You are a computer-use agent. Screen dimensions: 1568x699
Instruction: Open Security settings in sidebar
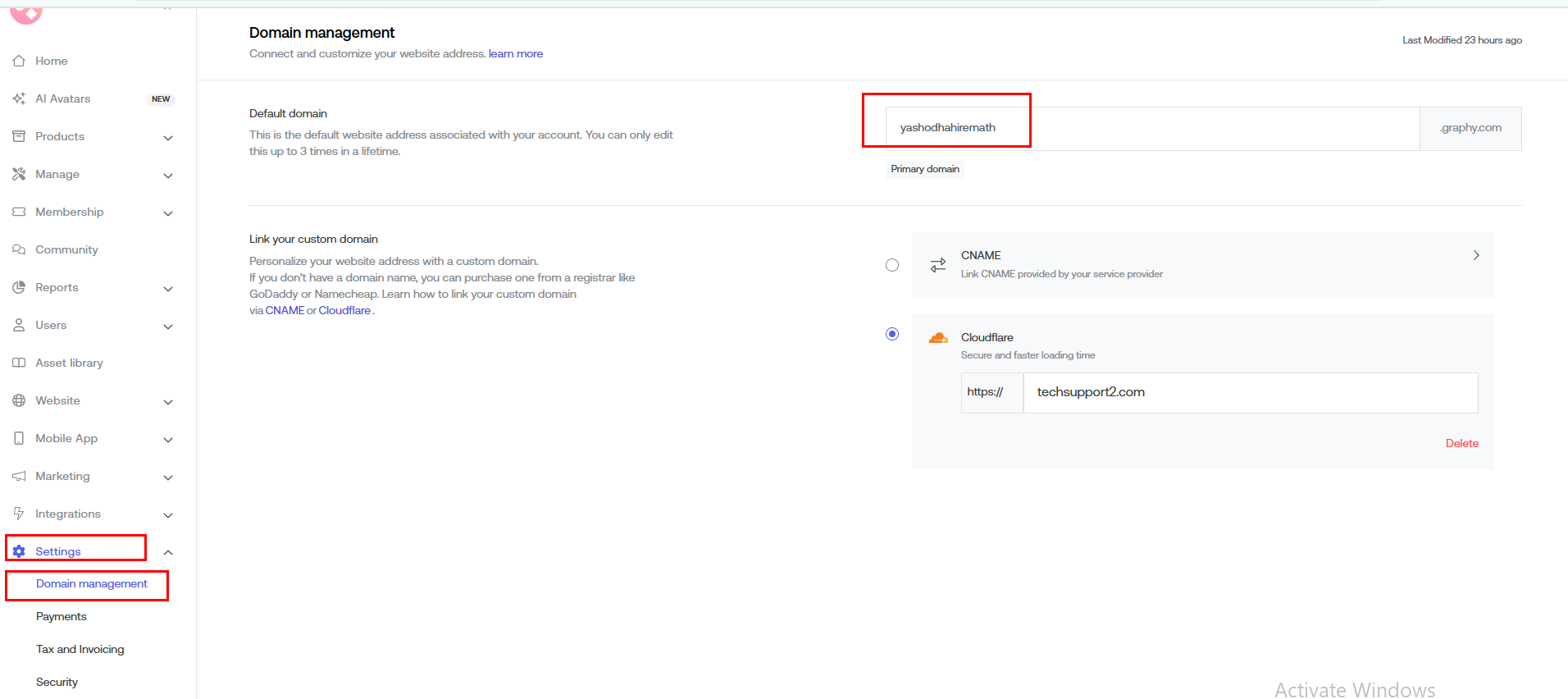(x=57, y=682)
